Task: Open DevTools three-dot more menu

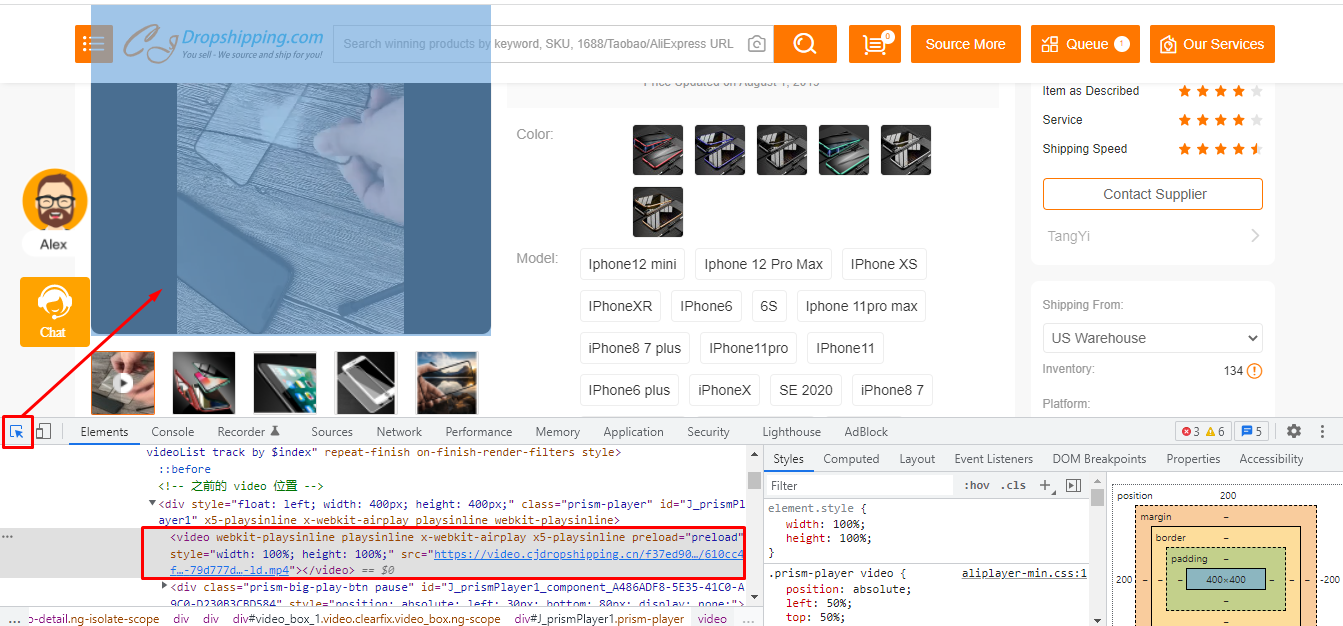Action: coord(1322,432)
